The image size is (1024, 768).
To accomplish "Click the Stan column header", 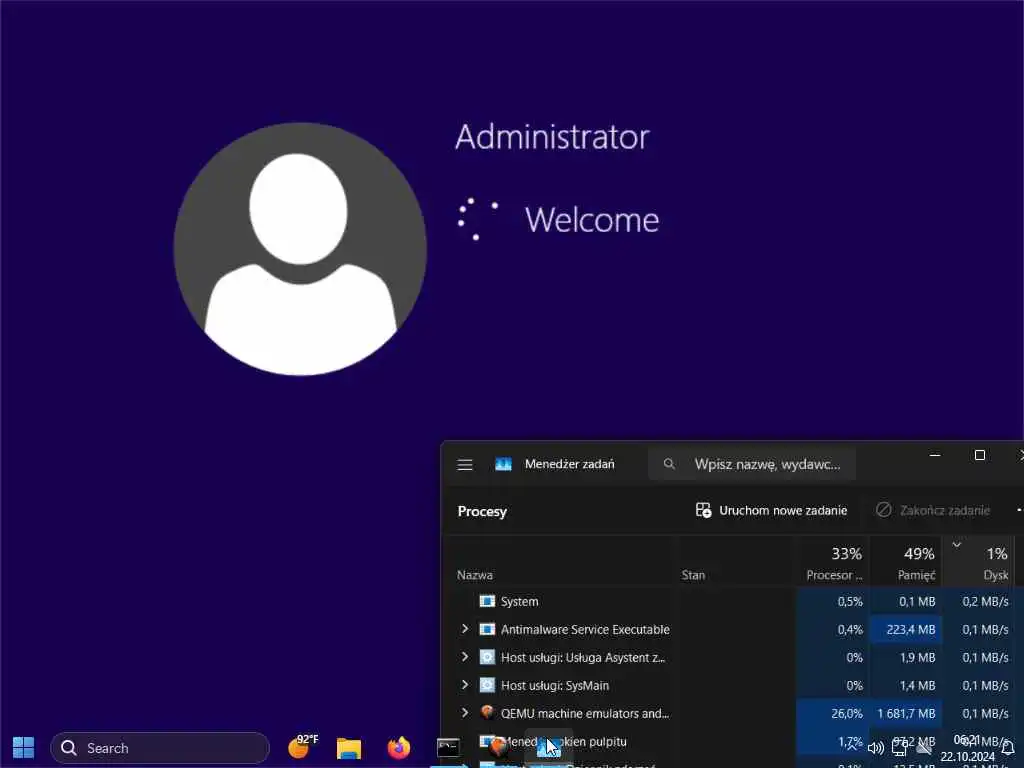I will (693, 575).
